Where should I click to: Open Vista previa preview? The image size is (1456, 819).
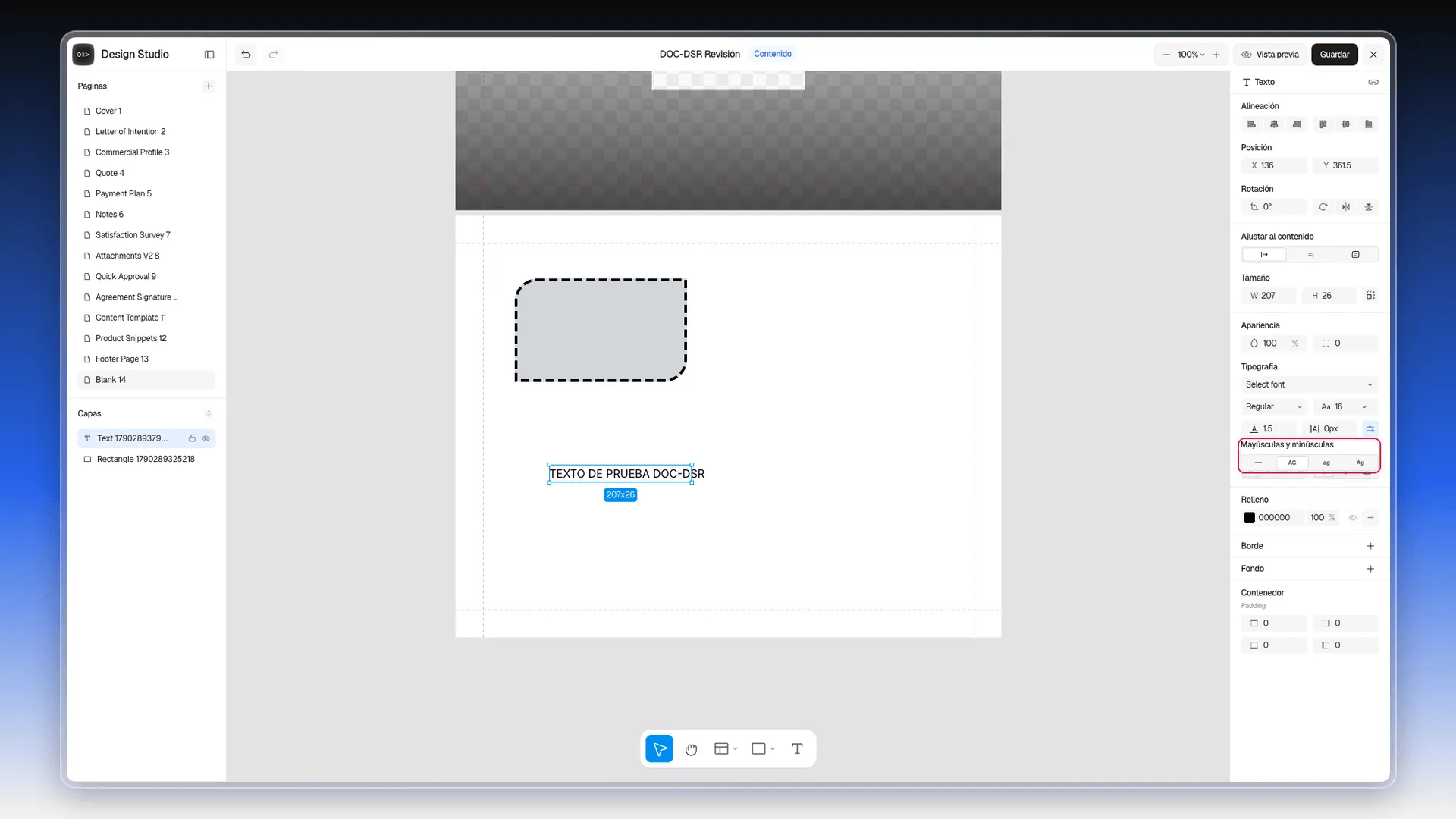pyautogui.click(x=1270, y=55)
